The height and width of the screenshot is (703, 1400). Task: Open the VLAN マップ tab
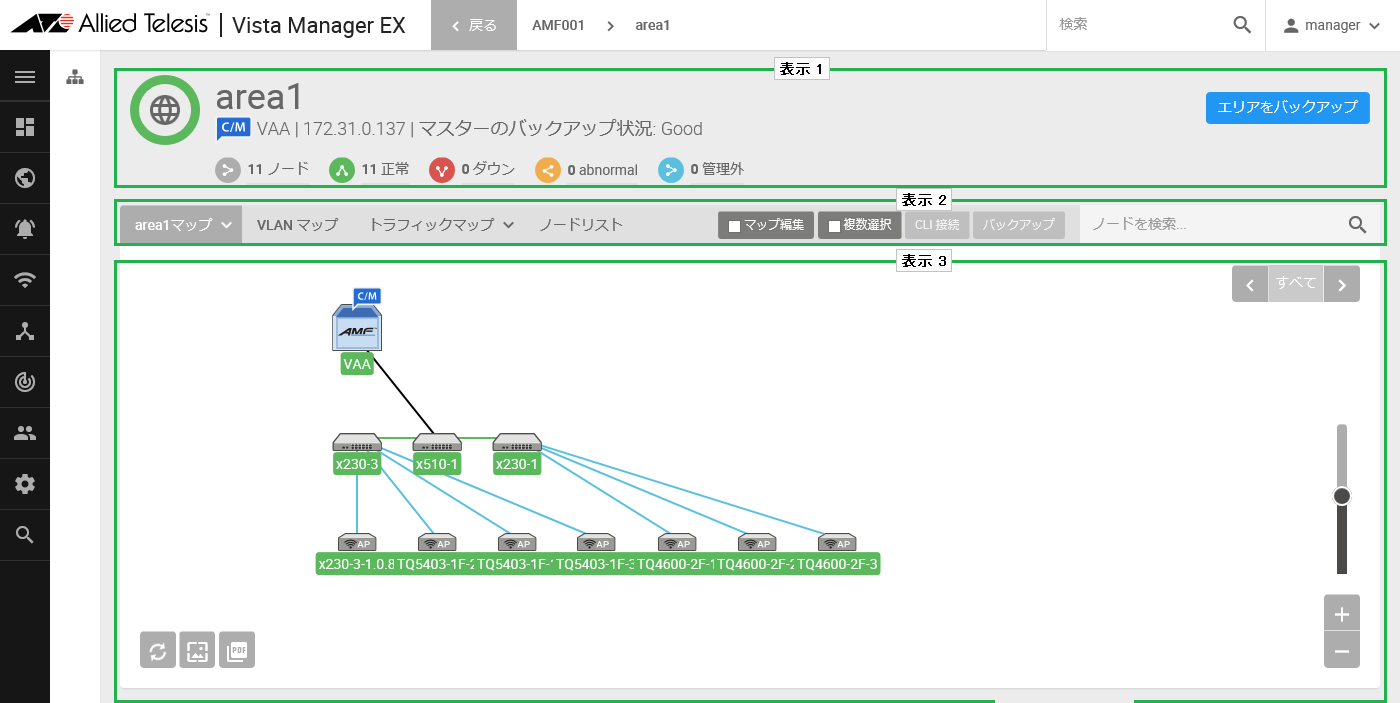pos(297,225)
